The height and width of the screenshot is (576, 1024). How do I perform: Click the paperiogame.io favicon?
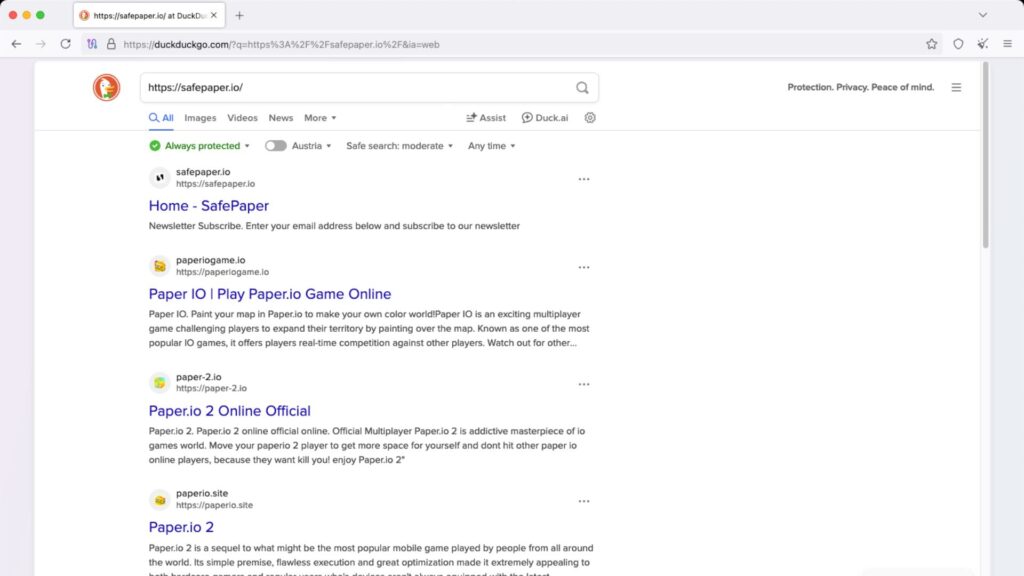[159, 266]
